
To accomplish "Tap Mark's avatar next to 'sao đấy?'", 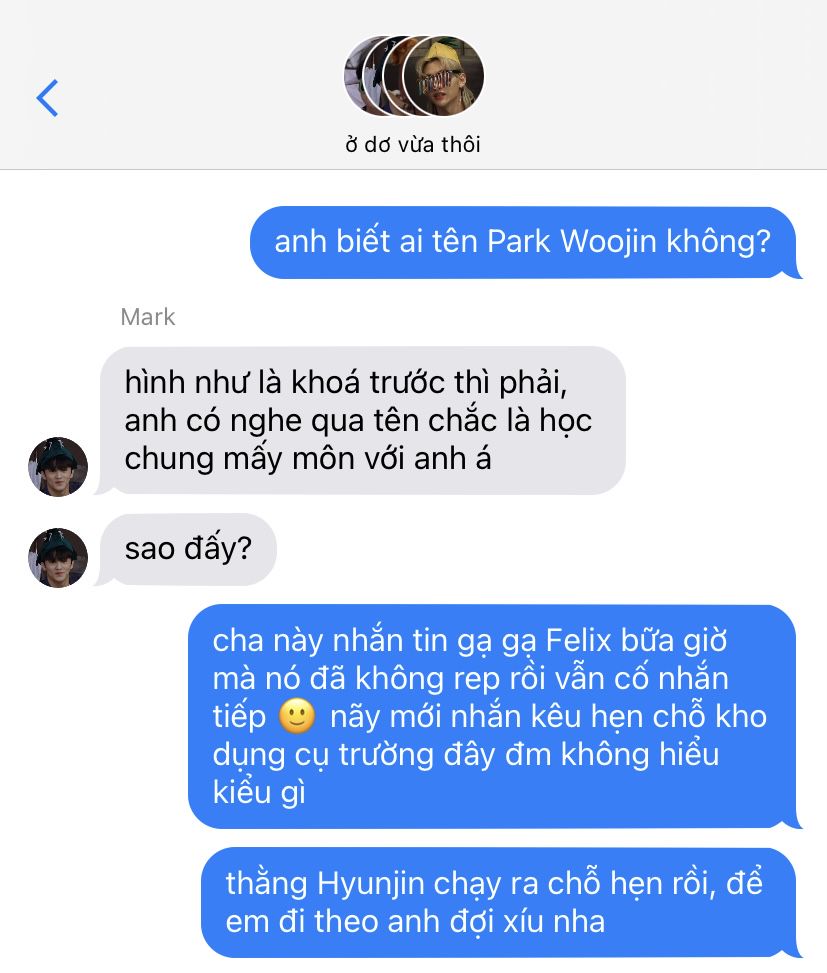I will tap(58, 558).
